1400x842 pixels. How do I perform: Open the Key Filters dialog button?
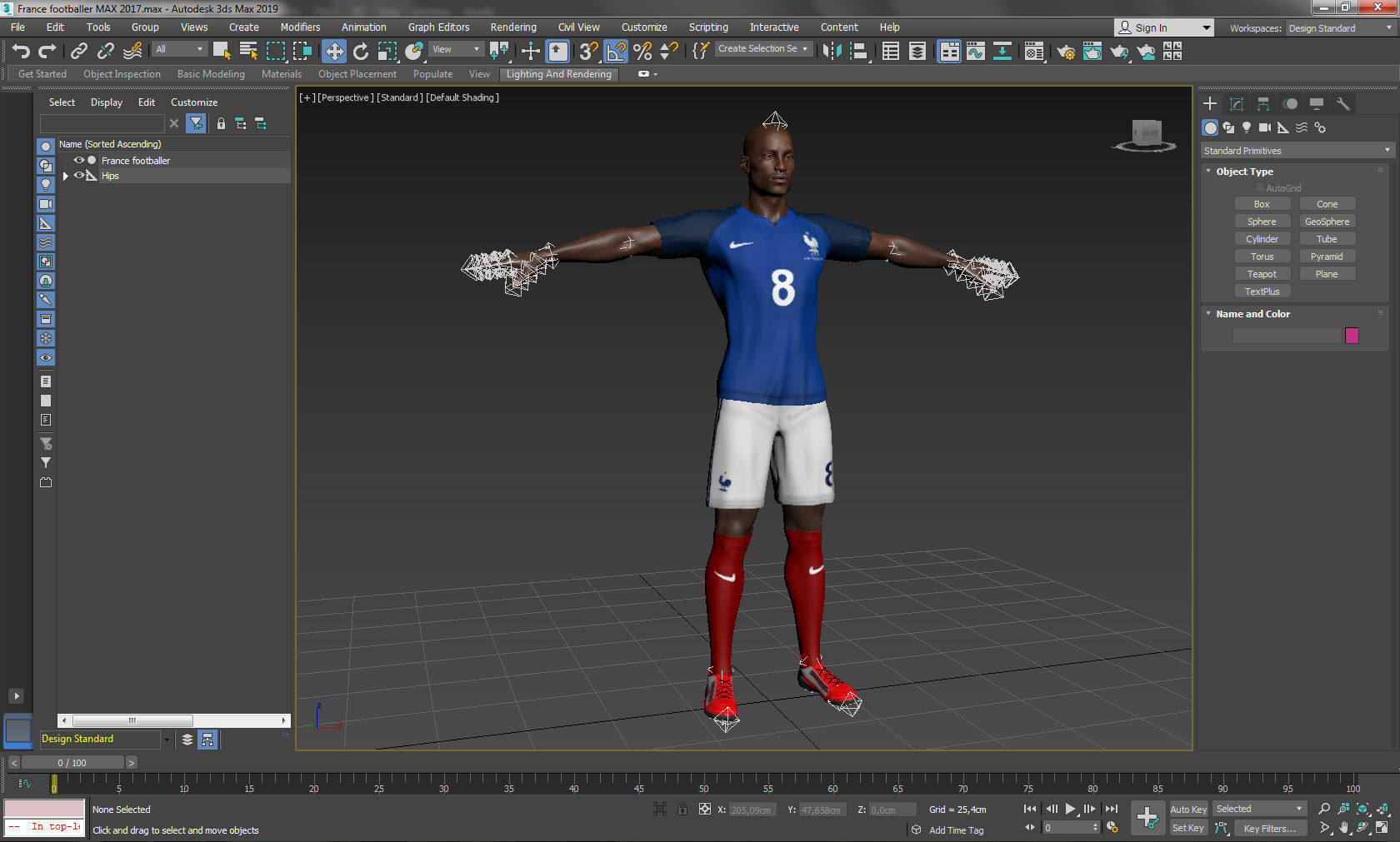[x=1270, y=829]
